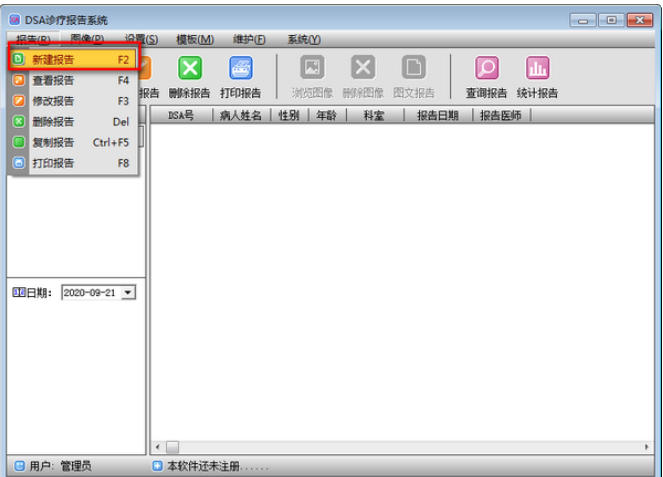Image resolution: width=663 pixels, height=477 pixels.
Task: Click the green icon beside 新建报告
Action: pyautogui.click(x=18, y=59)
